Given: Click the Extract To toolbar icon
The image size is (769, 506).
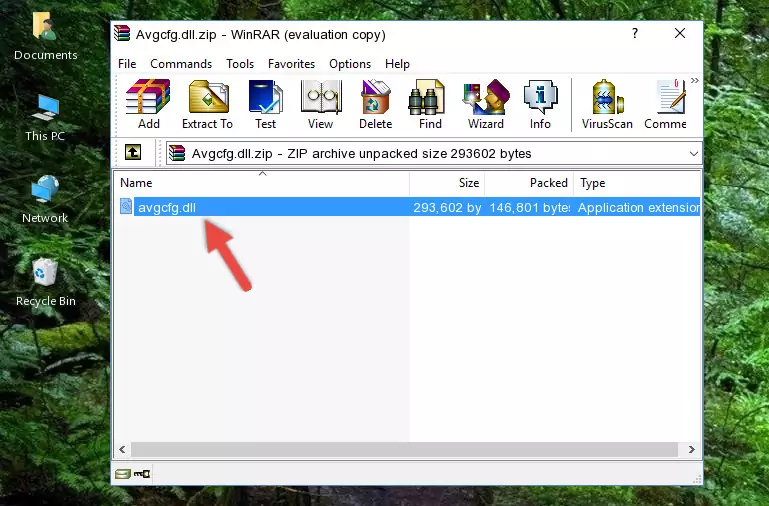Looking at the screenshot, I should (x=207, y=104).
